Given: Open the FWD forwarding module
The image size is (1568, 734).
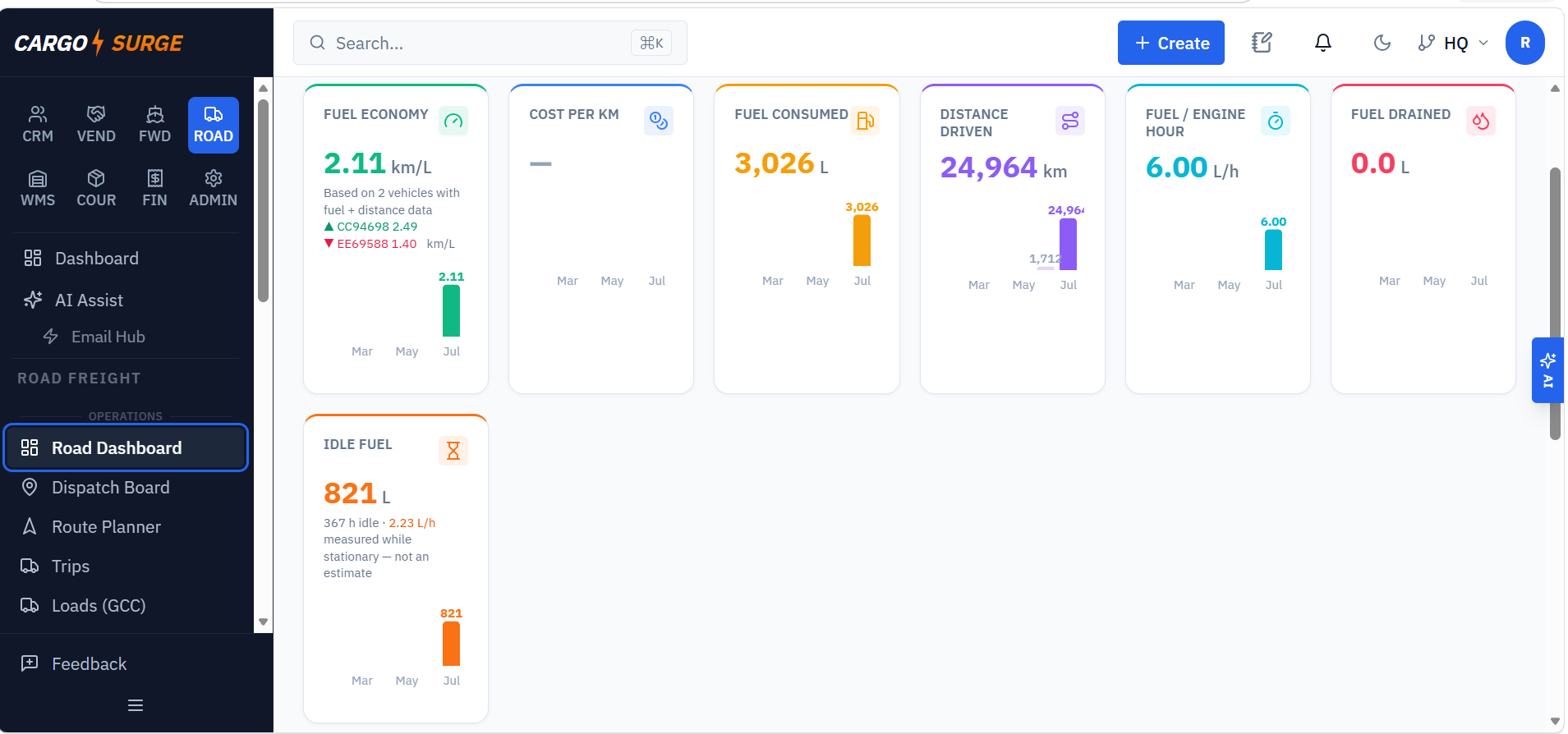Looking at the screenshot, I should 154,125.
